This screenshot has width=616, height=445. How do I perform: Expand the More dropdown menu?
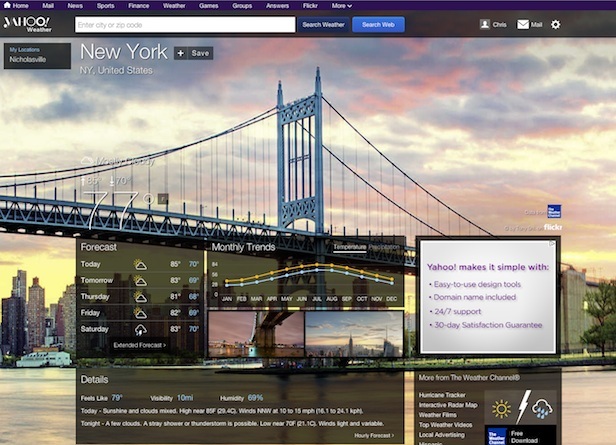[342, 5]
